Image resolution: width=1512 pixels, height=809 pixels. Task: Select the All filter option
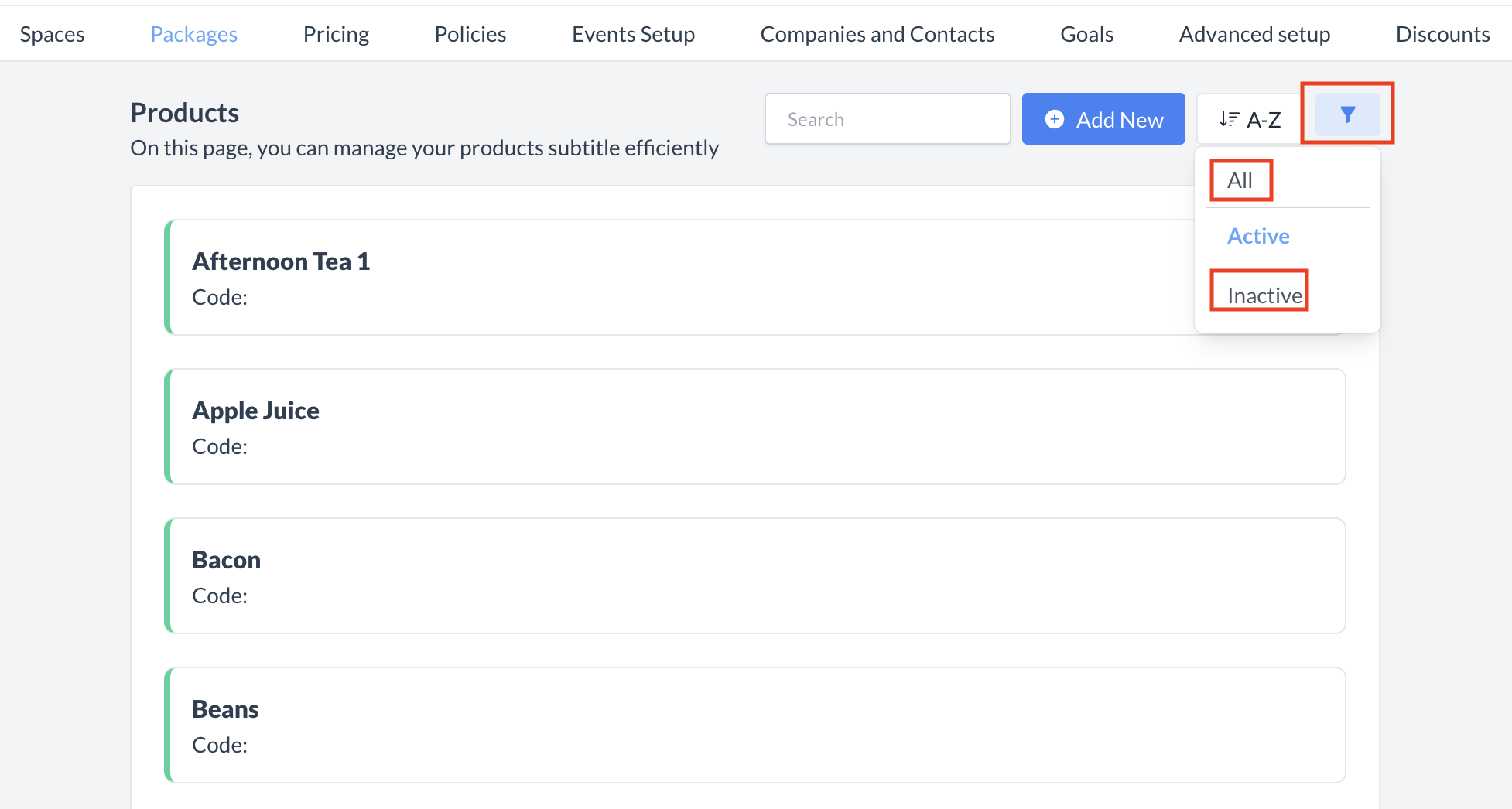tap(1240, 179)
